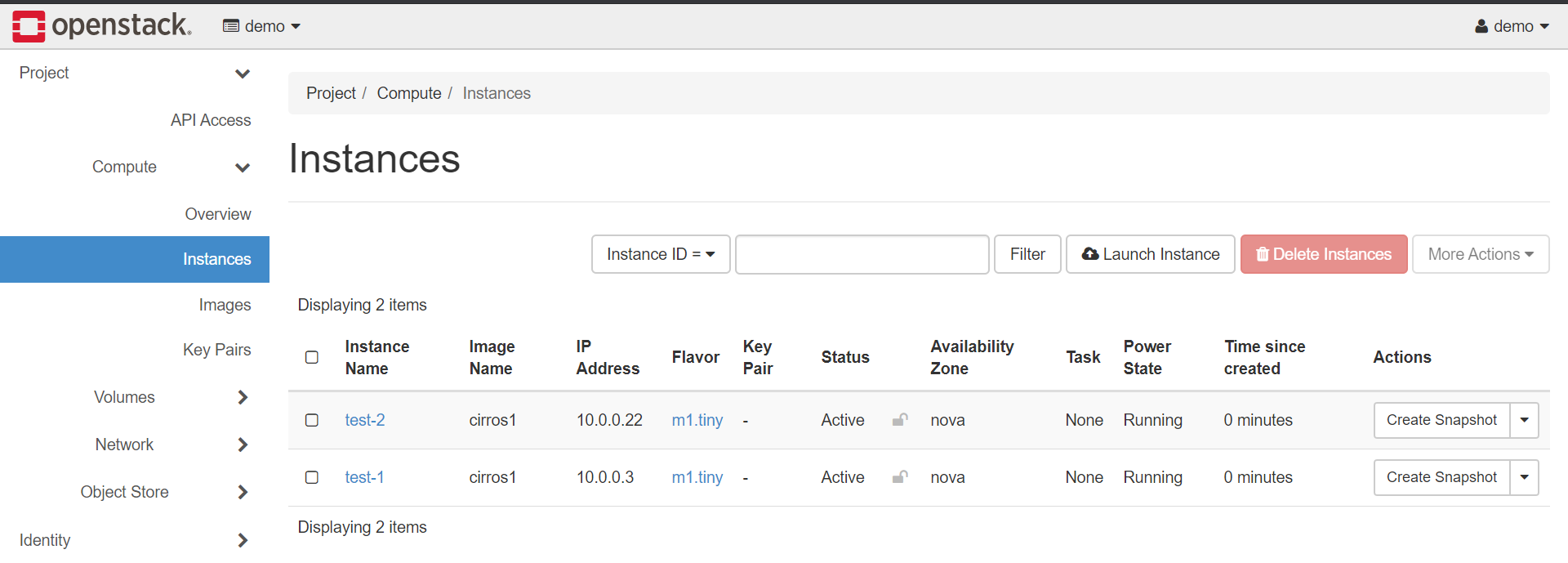The width and height of the screenshot is (1568, 563).
Task: Click the project list icon beside demo
Action: coord(231,26)
